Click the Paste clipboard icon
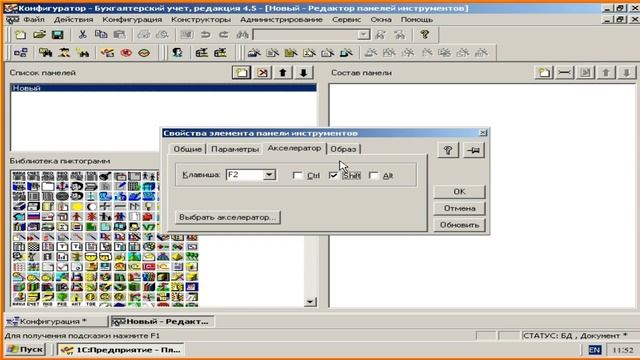 point(120,35)
